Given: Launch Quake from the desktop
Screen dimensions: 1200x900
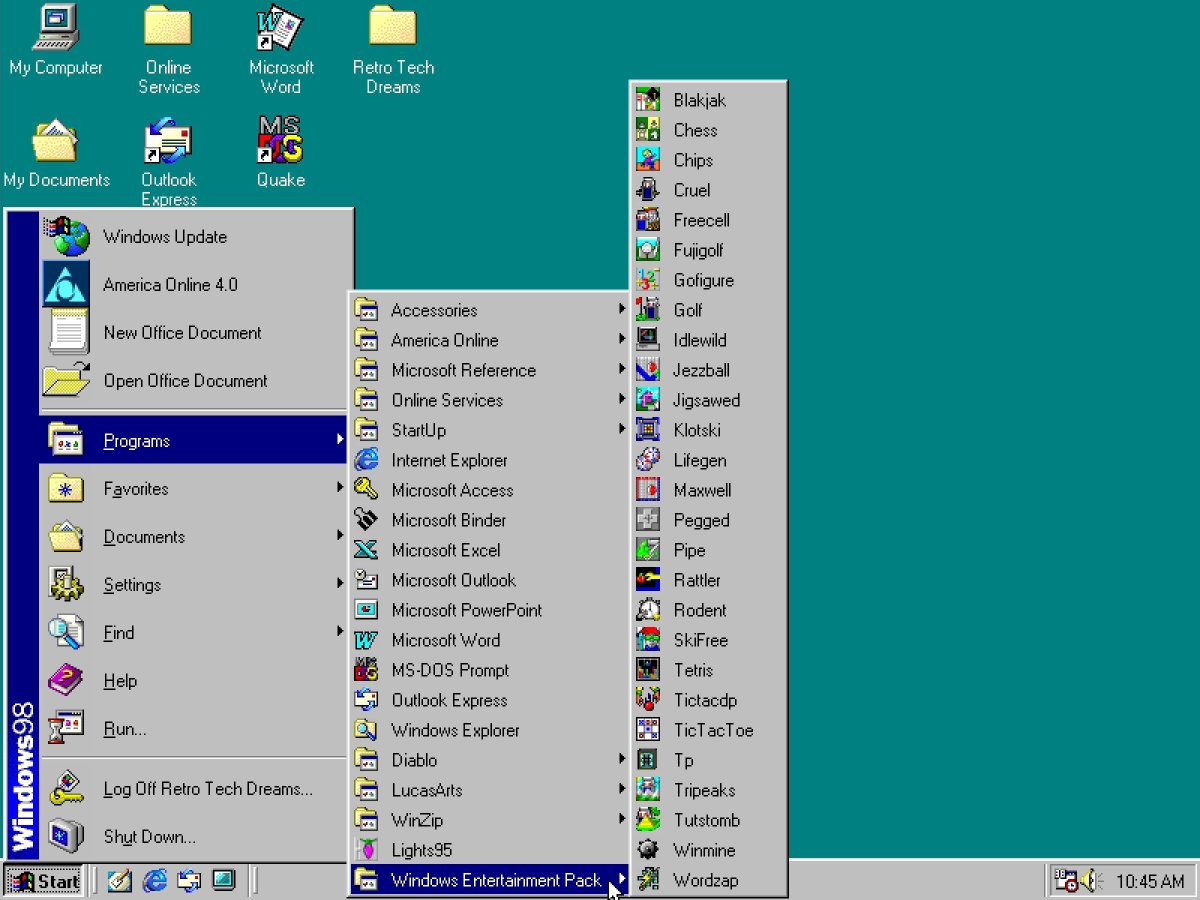Looking at the screenshot, I should tap(280, 150).
